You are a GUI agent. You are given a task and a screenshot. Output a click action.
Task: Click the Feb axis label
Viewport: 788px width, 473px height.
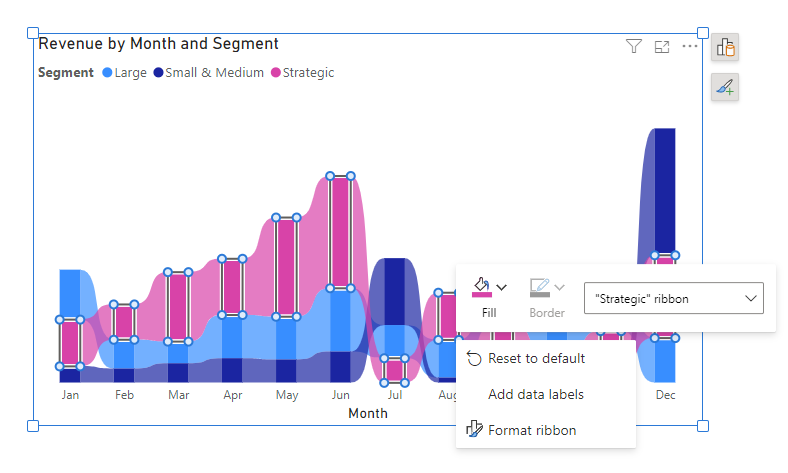pos(124,395)
